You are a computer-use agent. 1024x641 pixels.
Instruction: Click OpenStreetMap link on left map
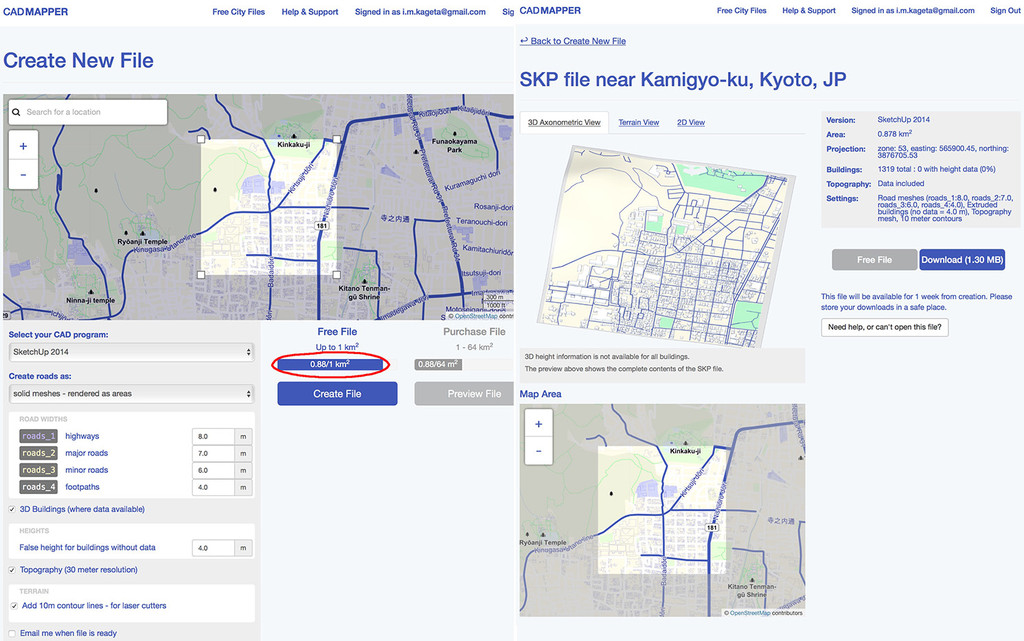[x=476, y=316]
